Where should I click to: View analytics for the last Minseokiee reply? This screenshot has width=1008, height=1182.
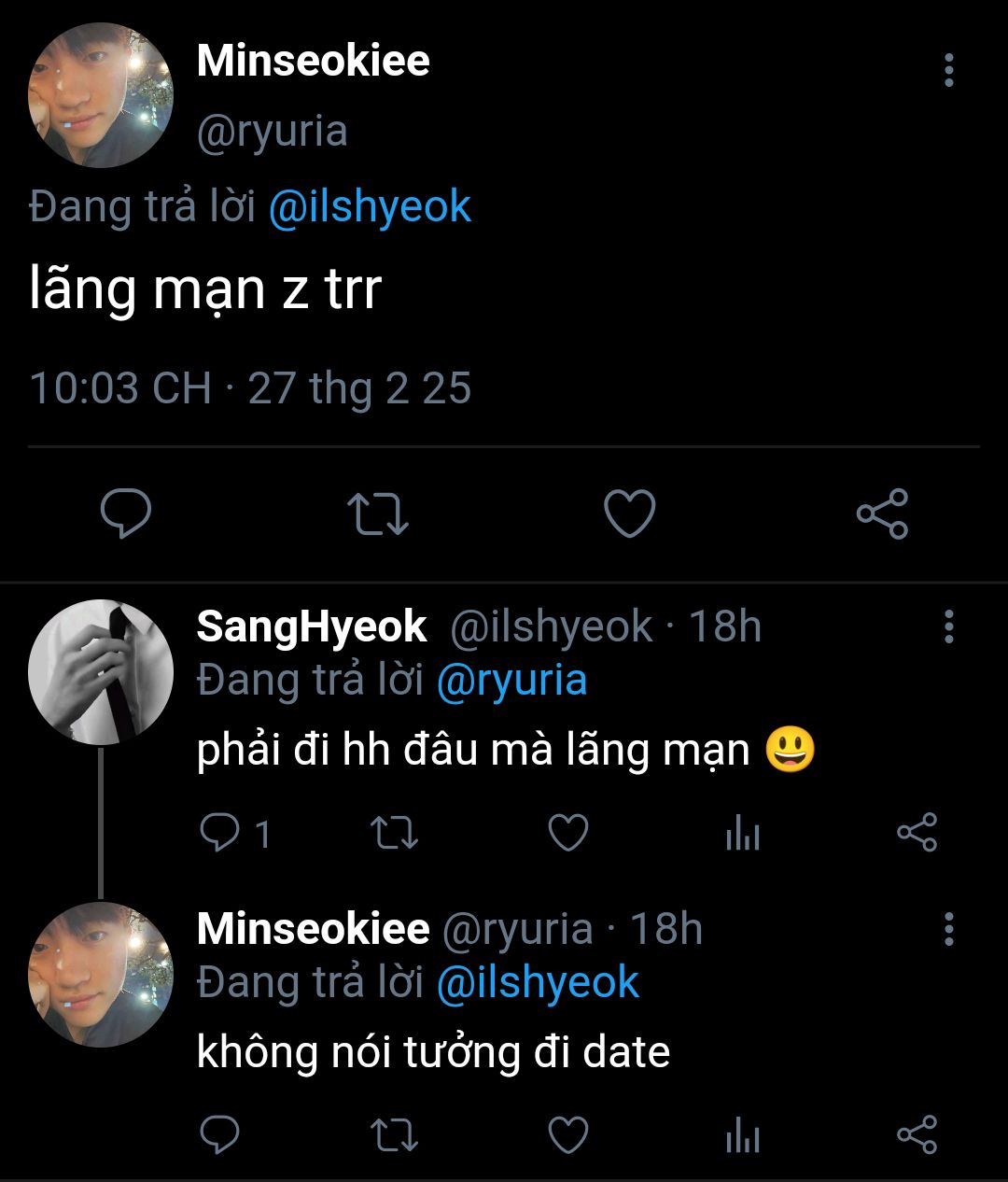(x=743, y=1135)
